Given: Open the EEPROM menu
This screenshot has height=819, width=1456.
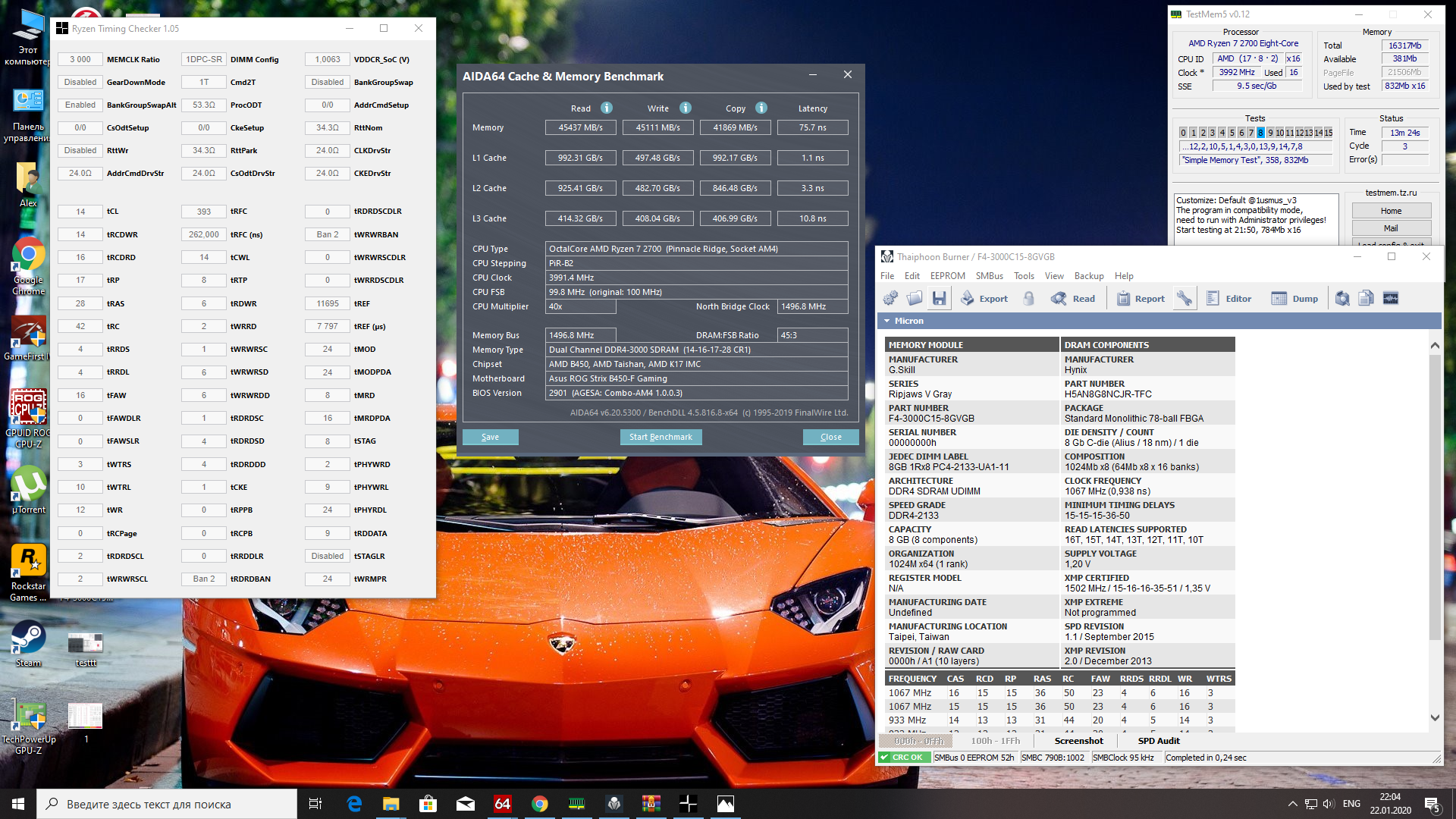Looking at the screenshot, I should click(x=947, y=276).
